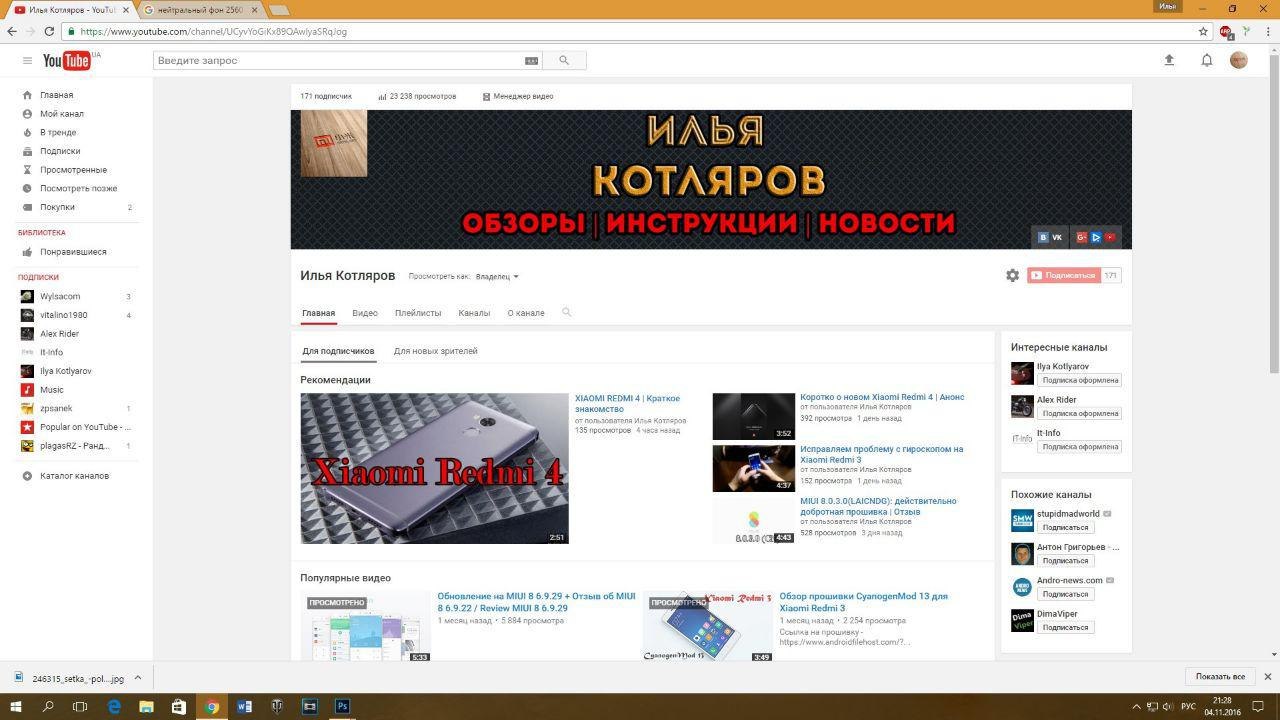The height and width of the screenshot is (720, 1280).
Task: Click the channel search magnifier icon
Action: (567, 313)
